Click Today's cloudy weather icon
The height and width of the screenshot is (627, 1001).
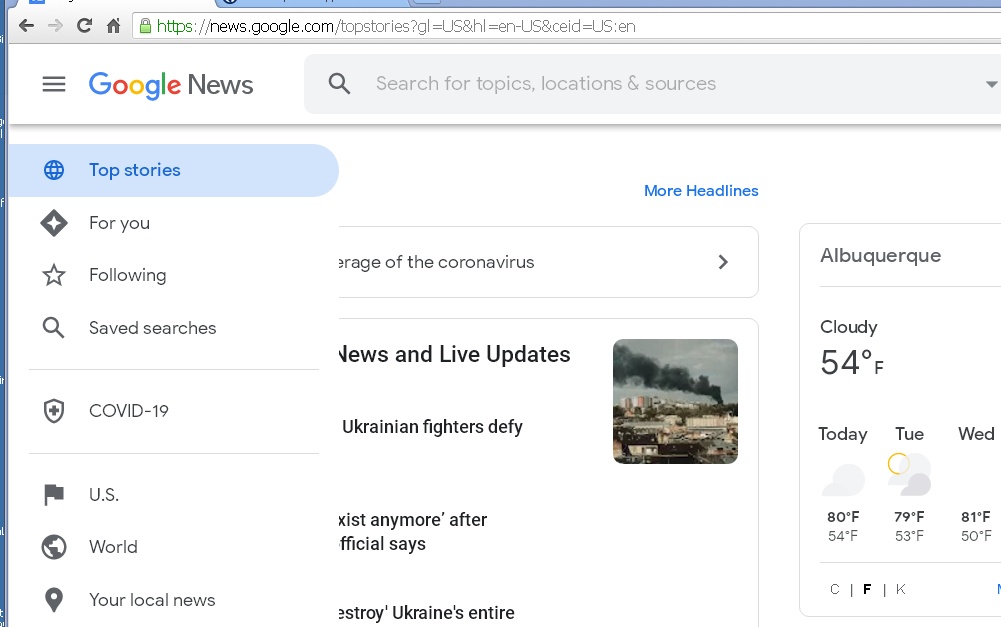[x=843, y=480]
